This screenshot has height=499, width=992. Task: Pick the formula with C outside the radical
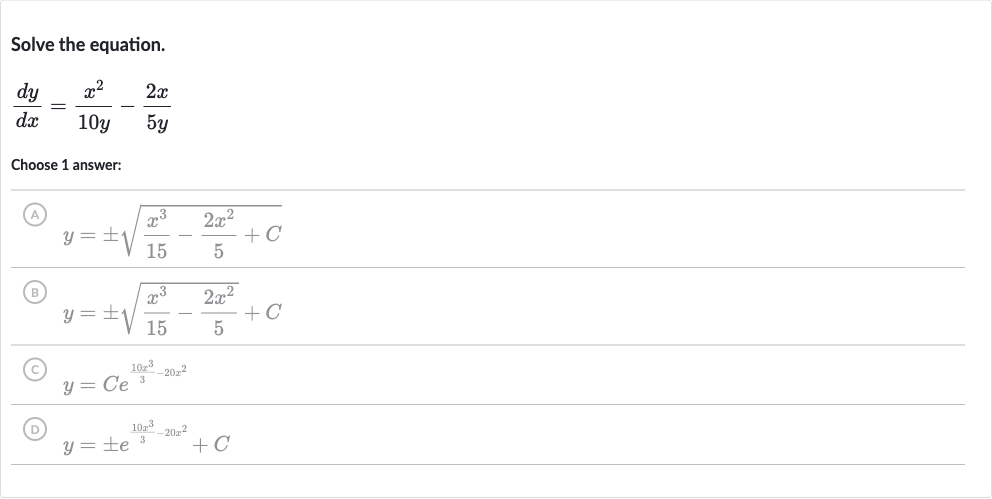(x=172, y=309)
